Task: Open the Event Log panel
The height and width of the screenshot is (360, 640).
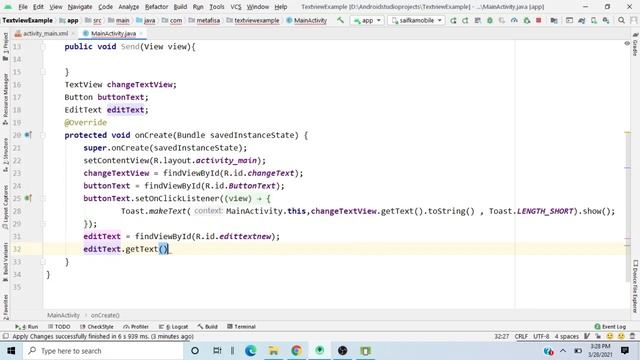Action: click(x=610, y=327)
